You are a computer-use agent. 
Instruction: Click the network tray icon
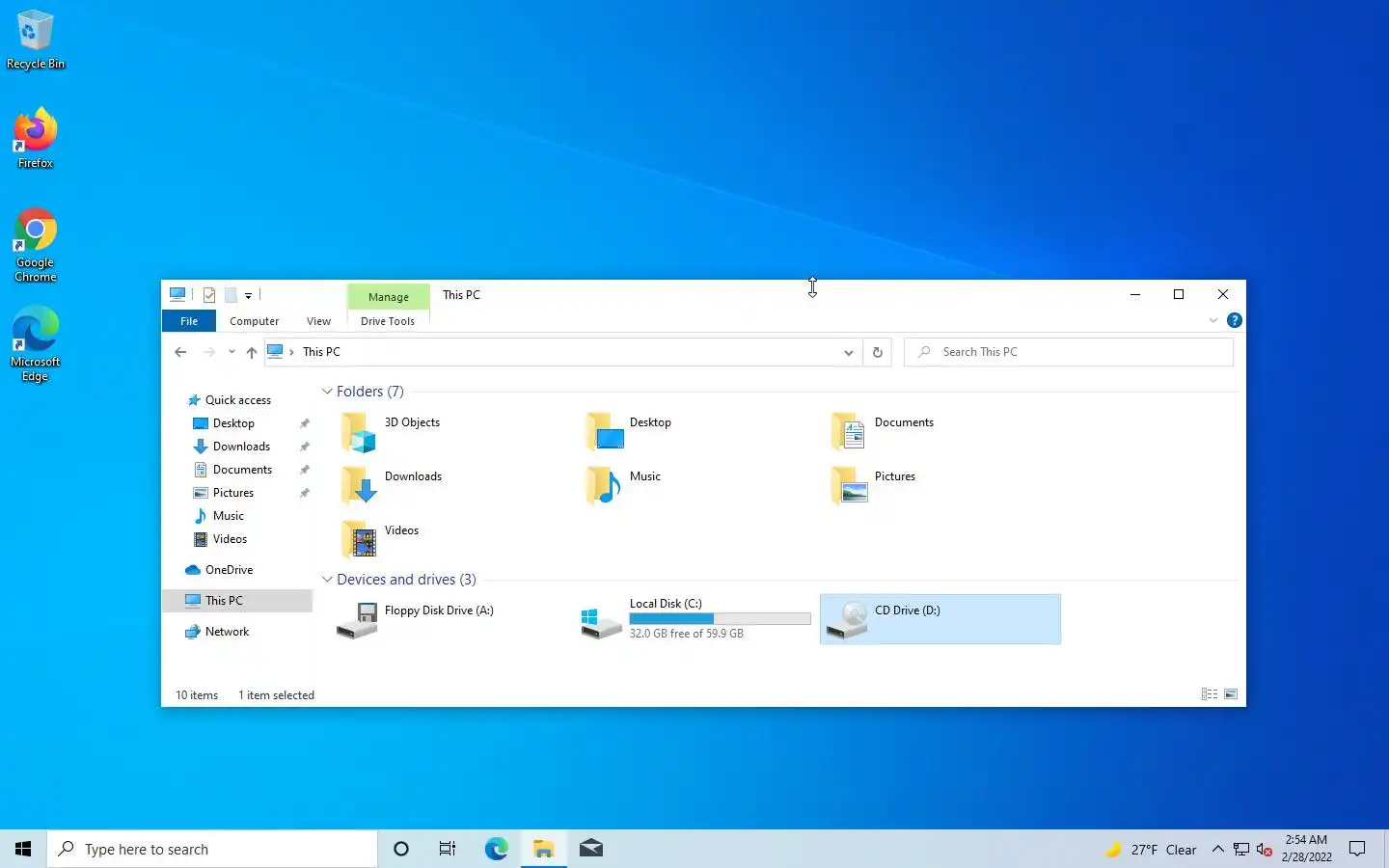[1241, 850]
